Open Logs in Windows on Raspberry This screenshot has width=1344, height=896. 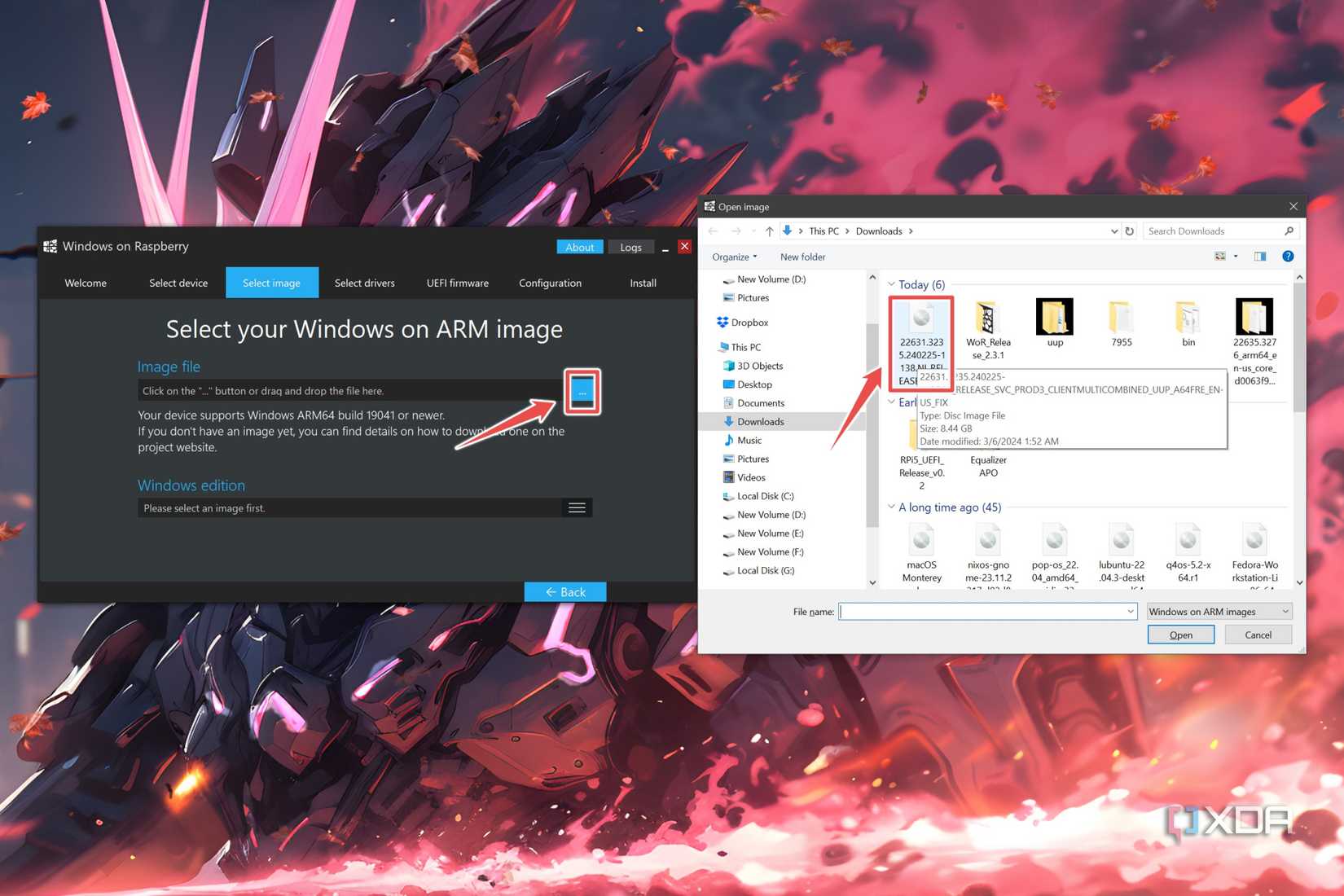click(630, 247)
